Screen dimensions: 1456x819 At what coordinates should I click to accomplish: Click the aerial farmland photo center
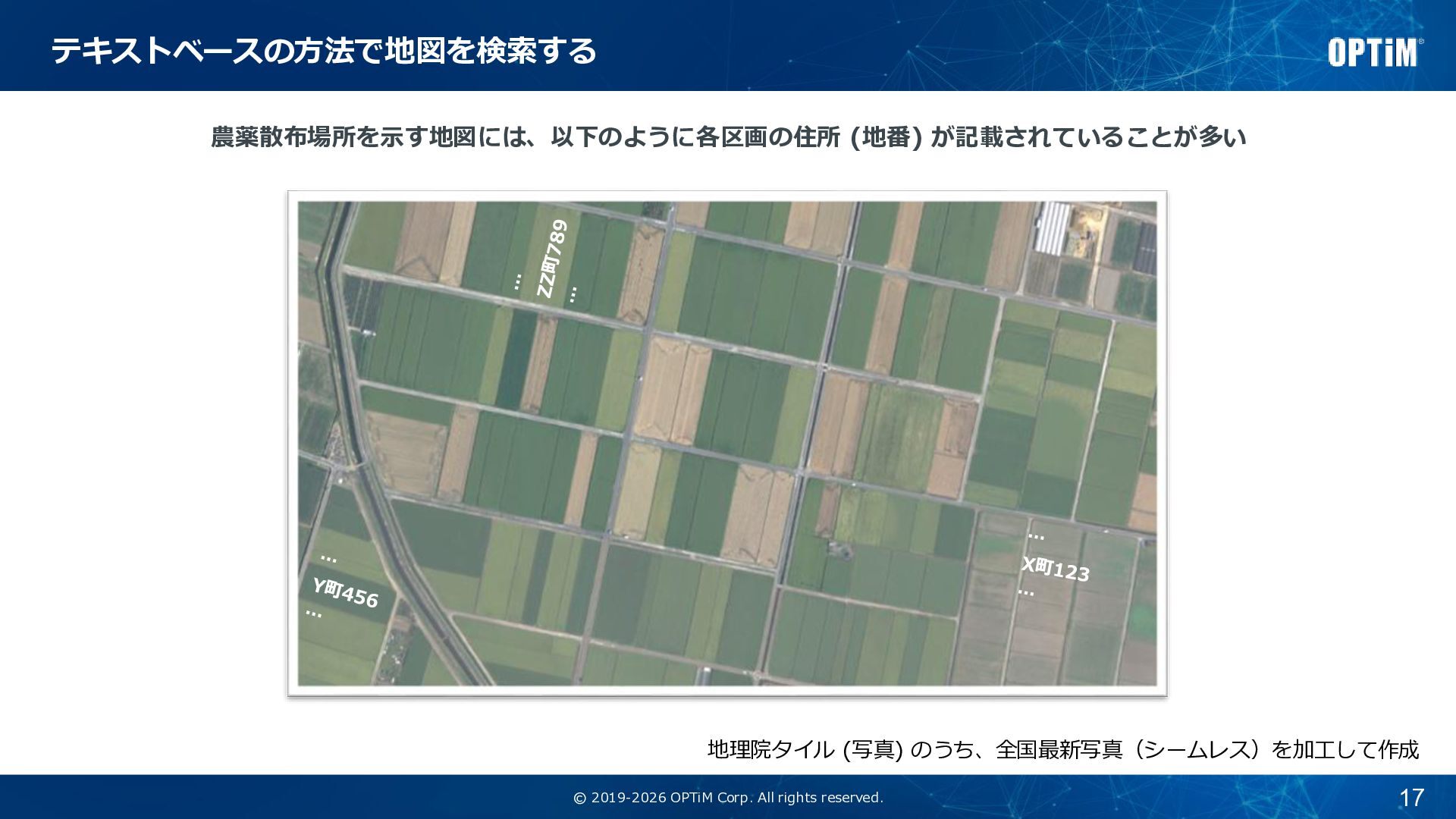tap(727, 444)
